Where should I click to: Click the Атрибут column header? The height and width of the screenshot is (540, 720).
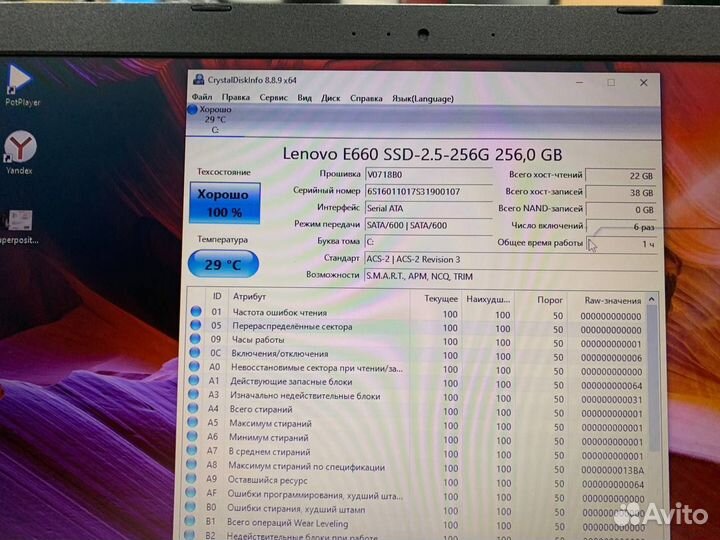point(249,297)
